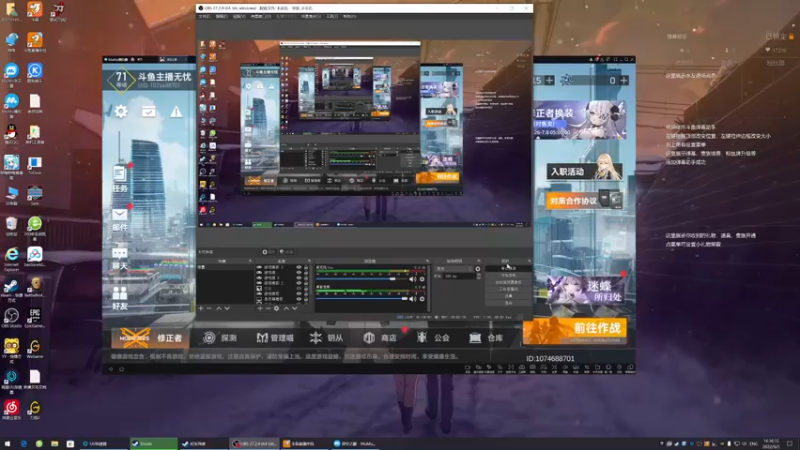Open the 邮件 mail icon
Image resolution: width=800 pixels, height=450 pixels.
tap(120, 219)
